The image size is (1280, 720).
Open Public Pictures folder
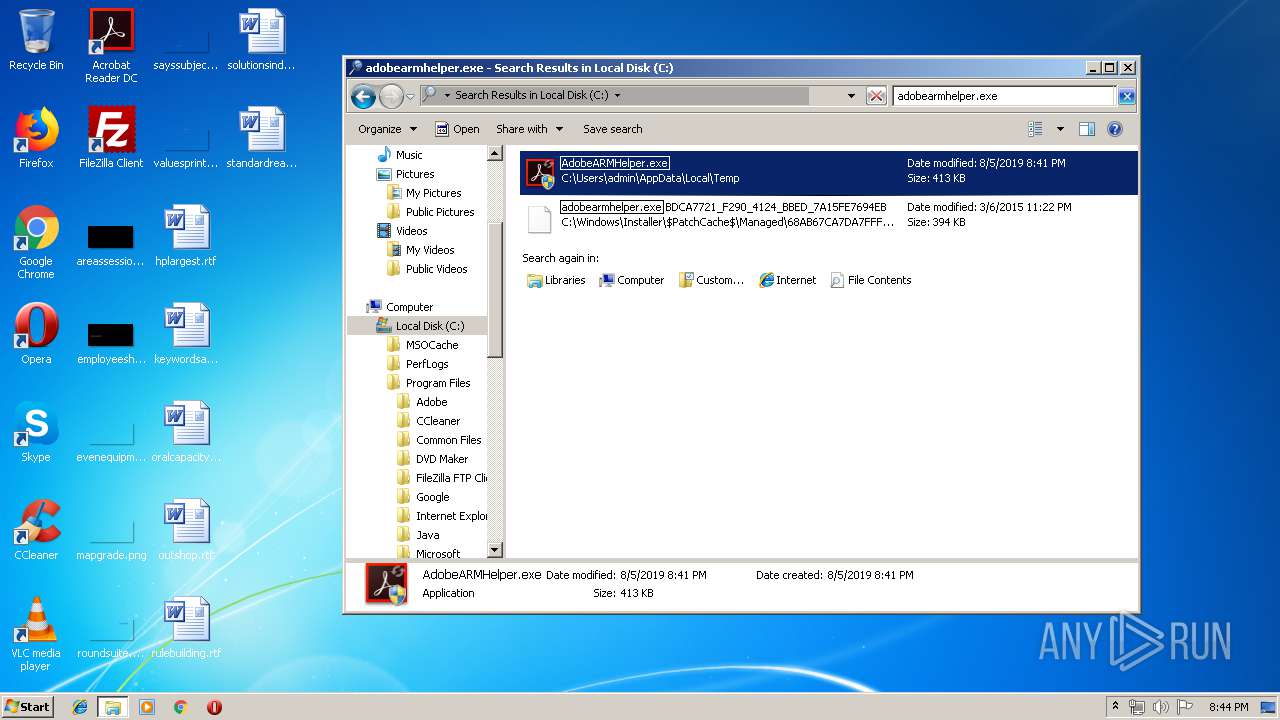coord(430,212)
